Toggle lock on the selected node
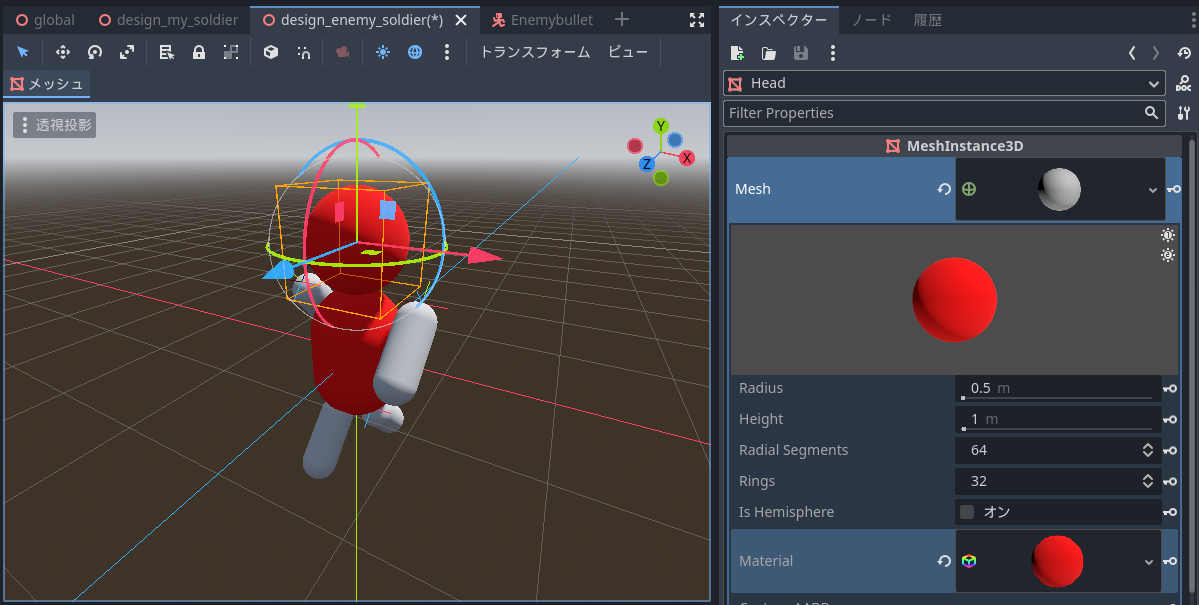The width and height of the screenshot is (1199, 605). (x=198, y=52)
